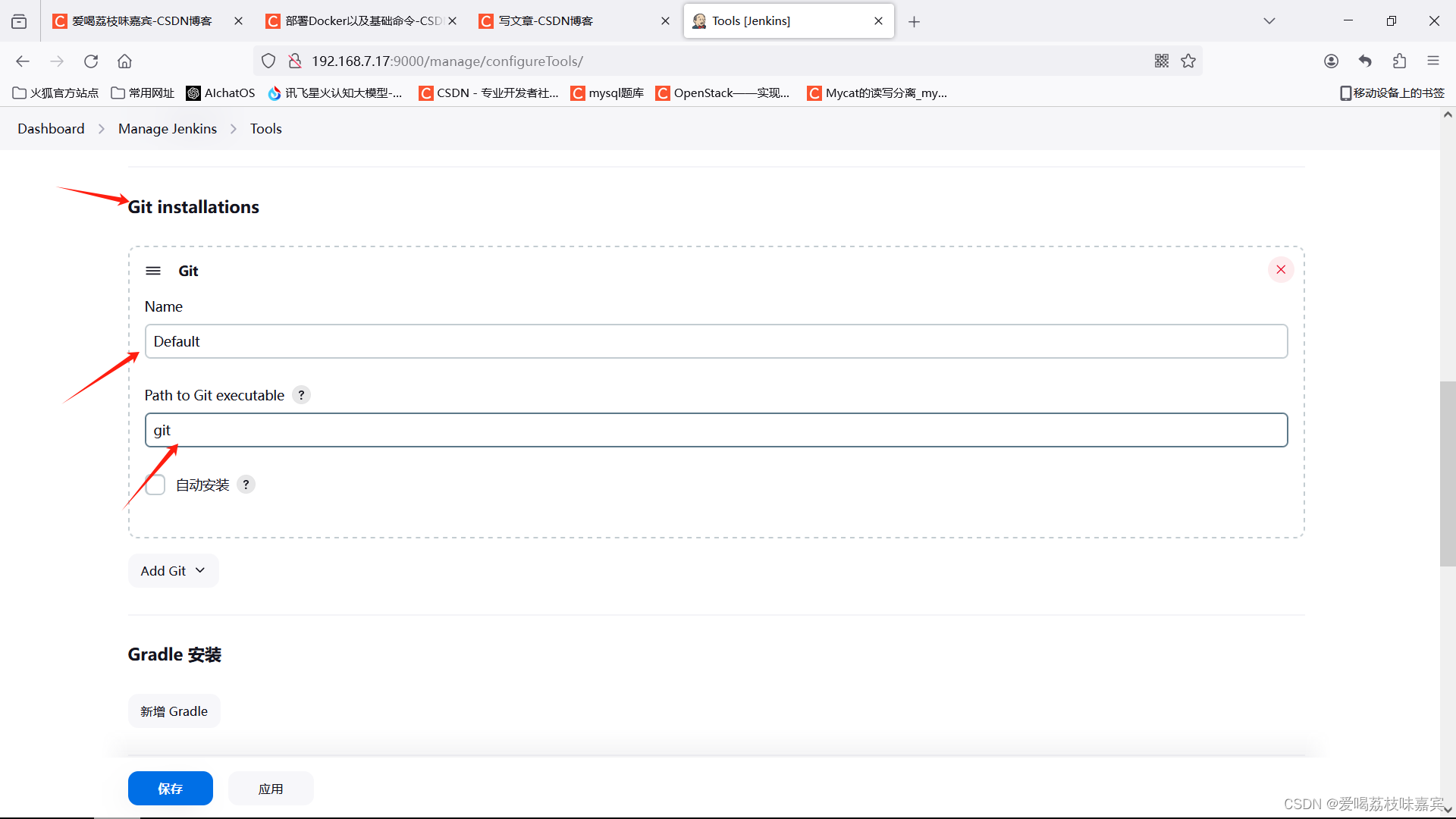Remove the Git installation with red X
The width and height of the screenshot is (1456, 819).
pyautogui.click(x=1281, y=270)
